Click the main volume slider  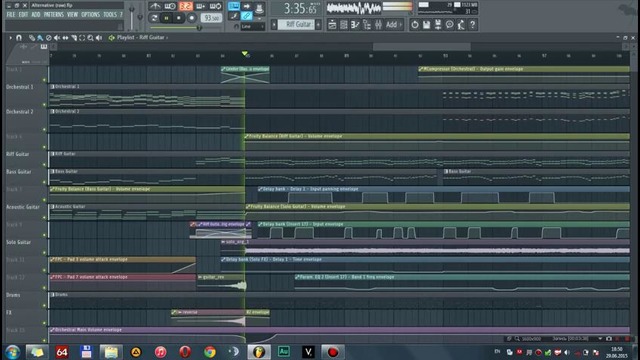[x=131, y=17]
